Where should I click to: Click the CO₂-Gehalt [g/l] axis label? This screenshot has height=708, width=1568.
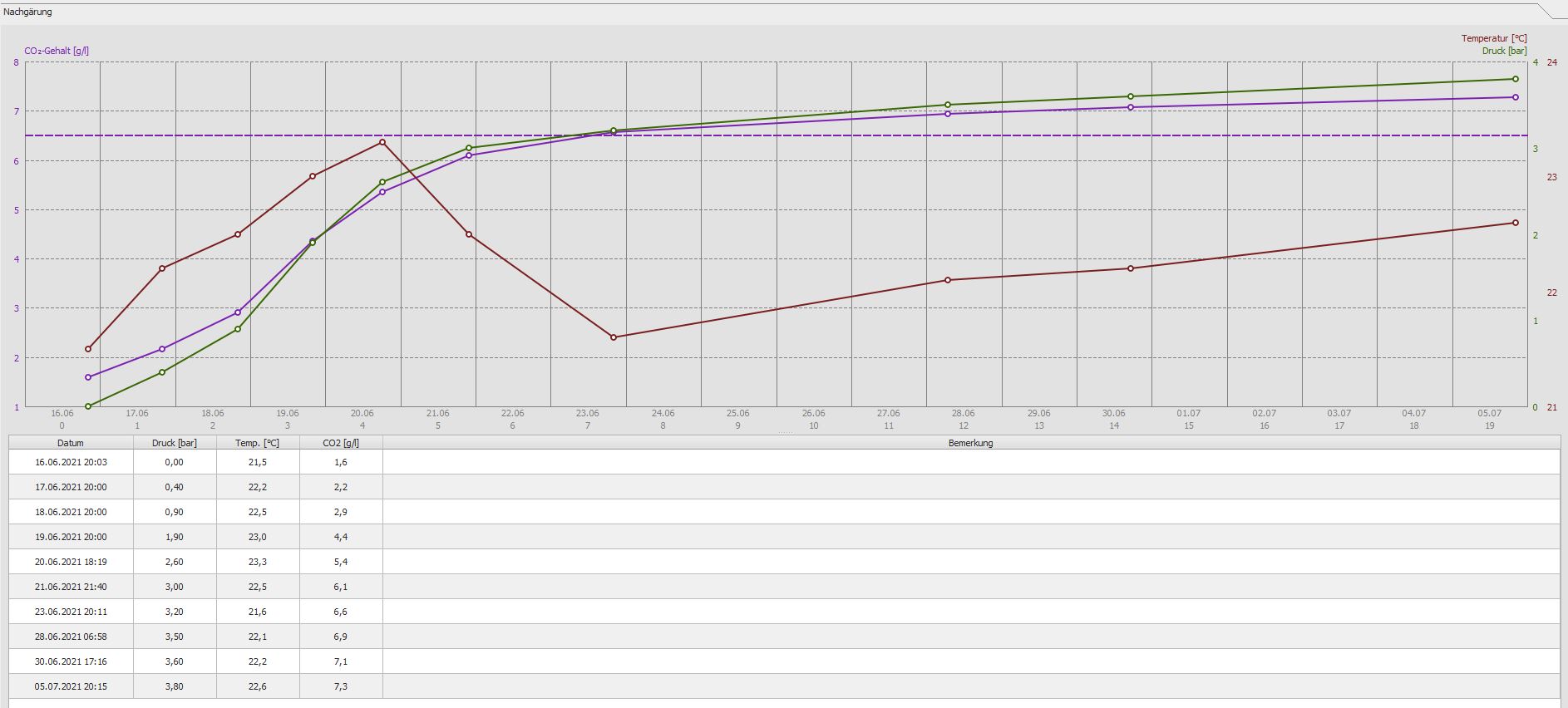coord(57,51)
